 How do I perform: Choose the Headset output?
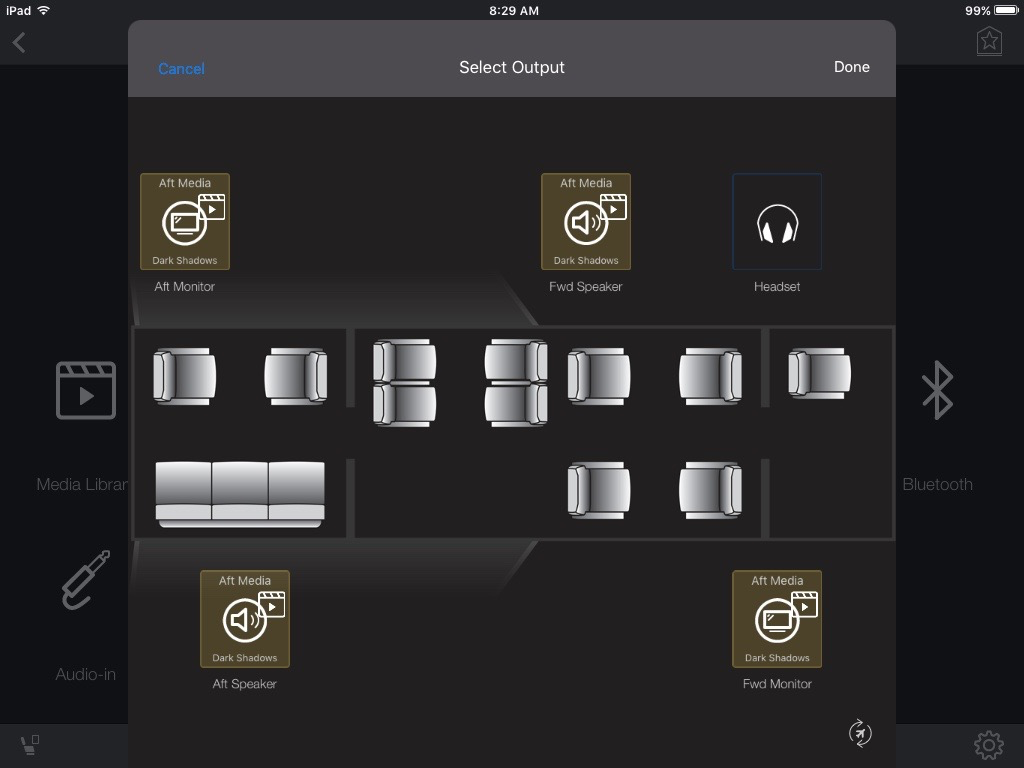(776, 221)
